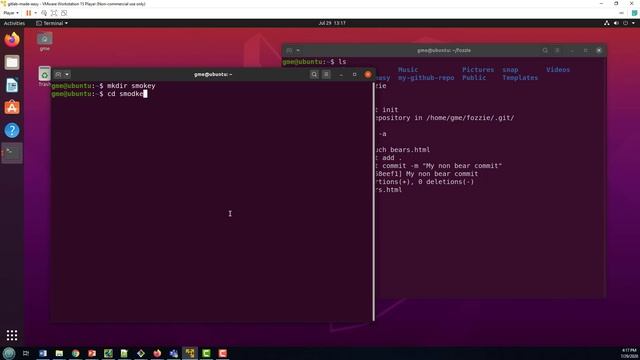Open the gme home folder desktop icon
640x360 pixels.
click(44, 42)
